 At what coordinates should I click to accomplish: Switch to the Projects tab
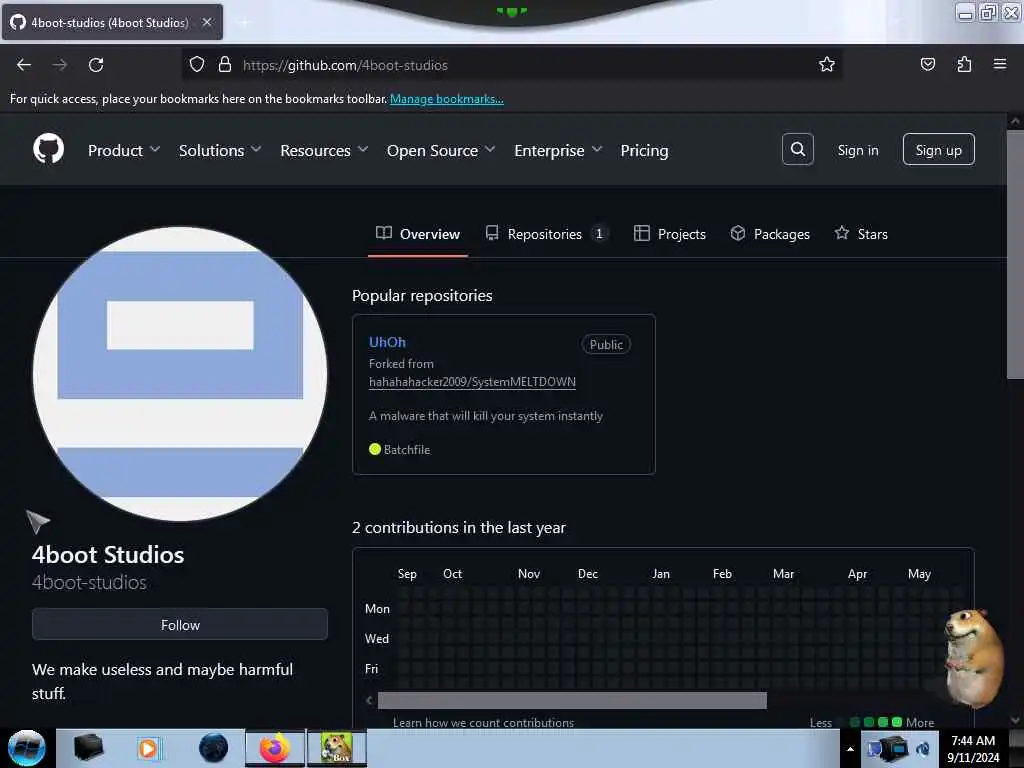tap(669, 234)
